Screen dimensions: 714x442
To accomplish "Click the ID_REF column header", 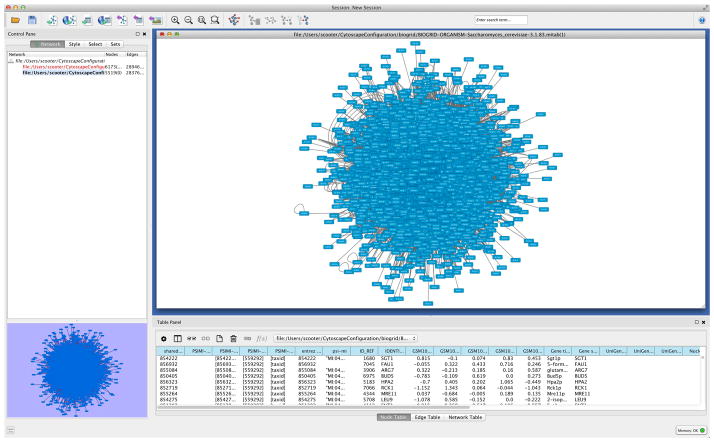I will click(x=366, y=351).
